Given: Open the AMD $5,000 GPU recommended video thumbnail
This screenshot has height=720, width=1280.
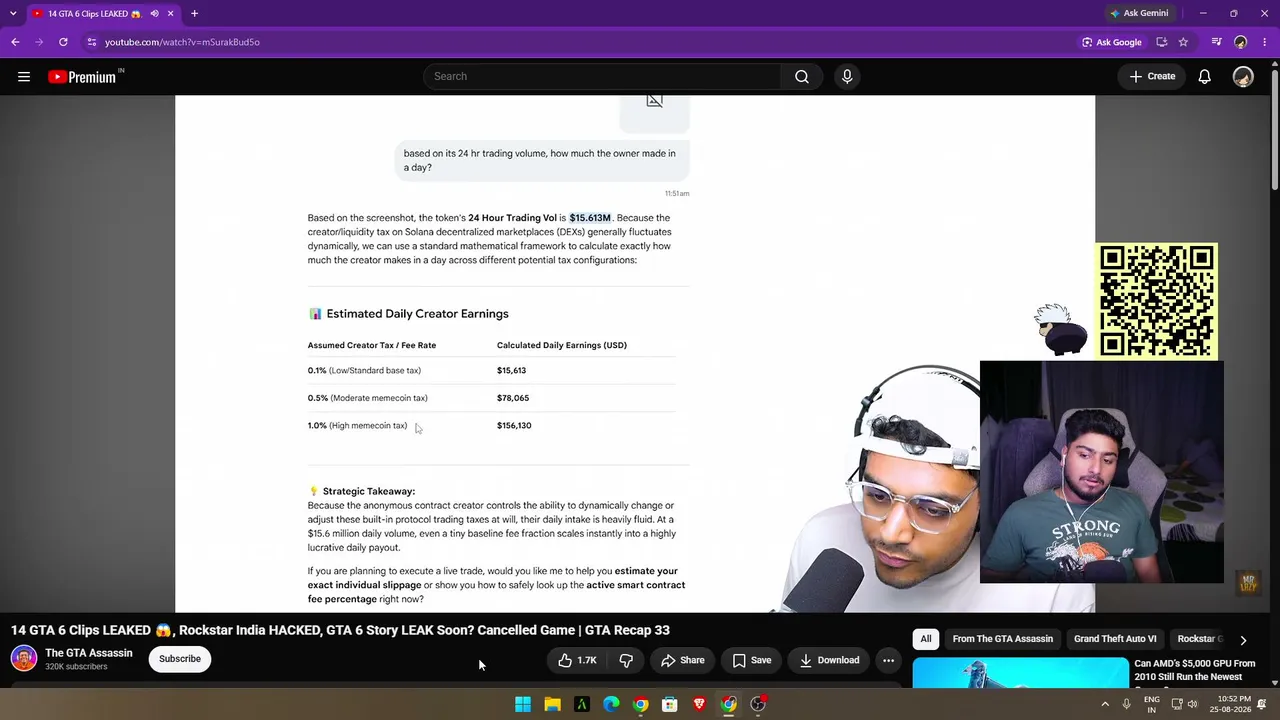Looking at the screenshot, I should [1020, 672].
